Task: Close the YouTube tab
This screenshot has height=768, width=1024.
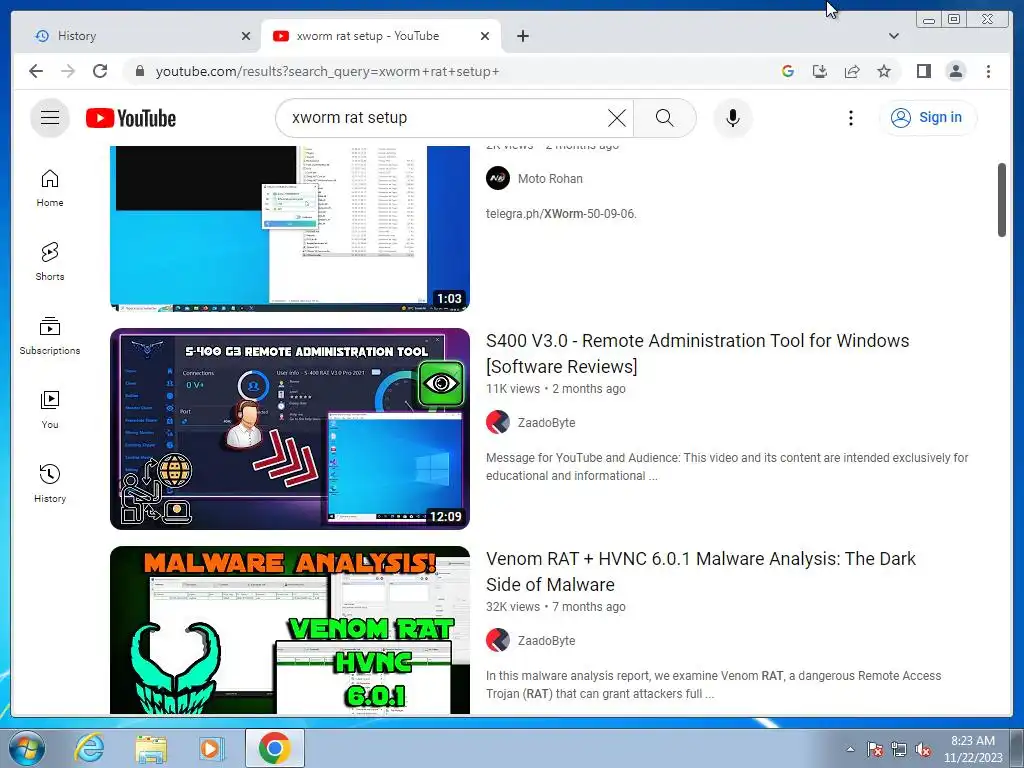Action: [x=485, y=36]
